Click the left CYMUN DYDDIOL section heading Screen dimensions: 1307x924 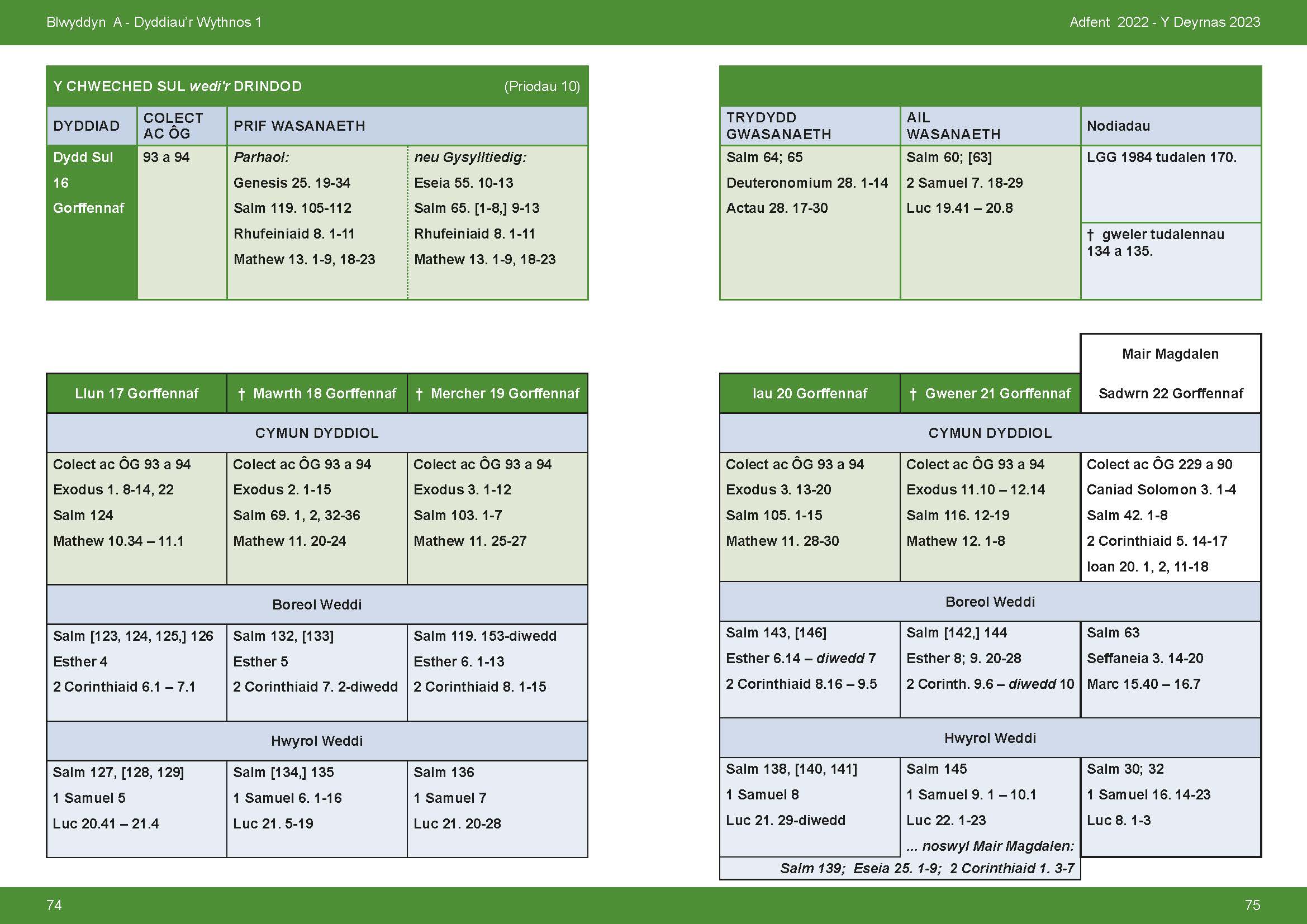(316, 433)
